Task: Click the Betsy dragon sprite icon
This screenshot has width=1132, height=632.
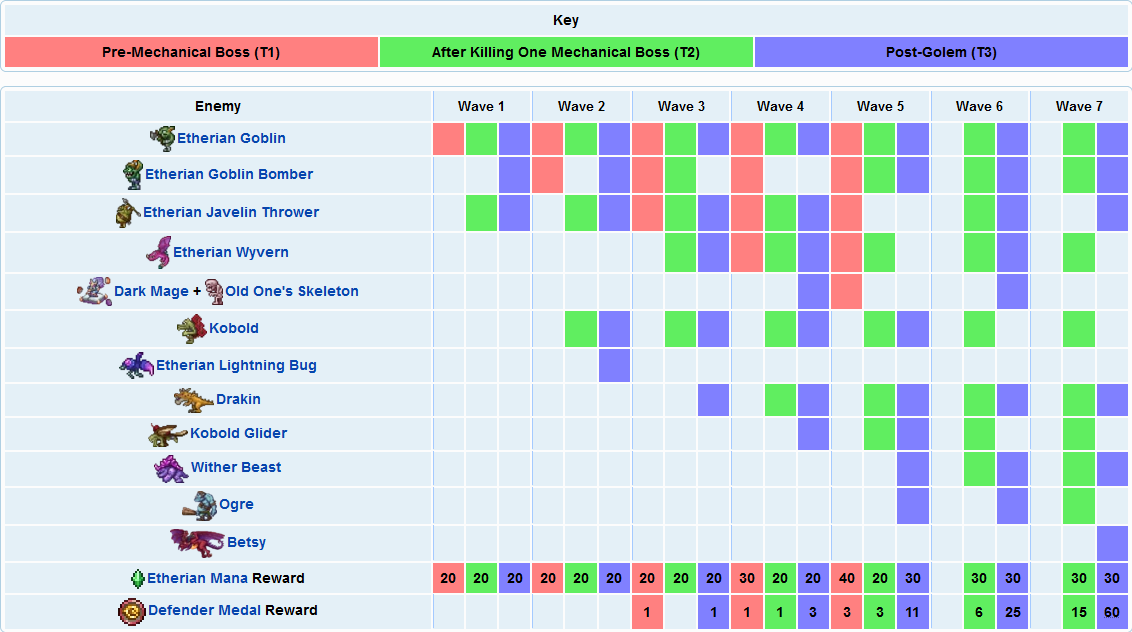Action: [x=197, y=542]
